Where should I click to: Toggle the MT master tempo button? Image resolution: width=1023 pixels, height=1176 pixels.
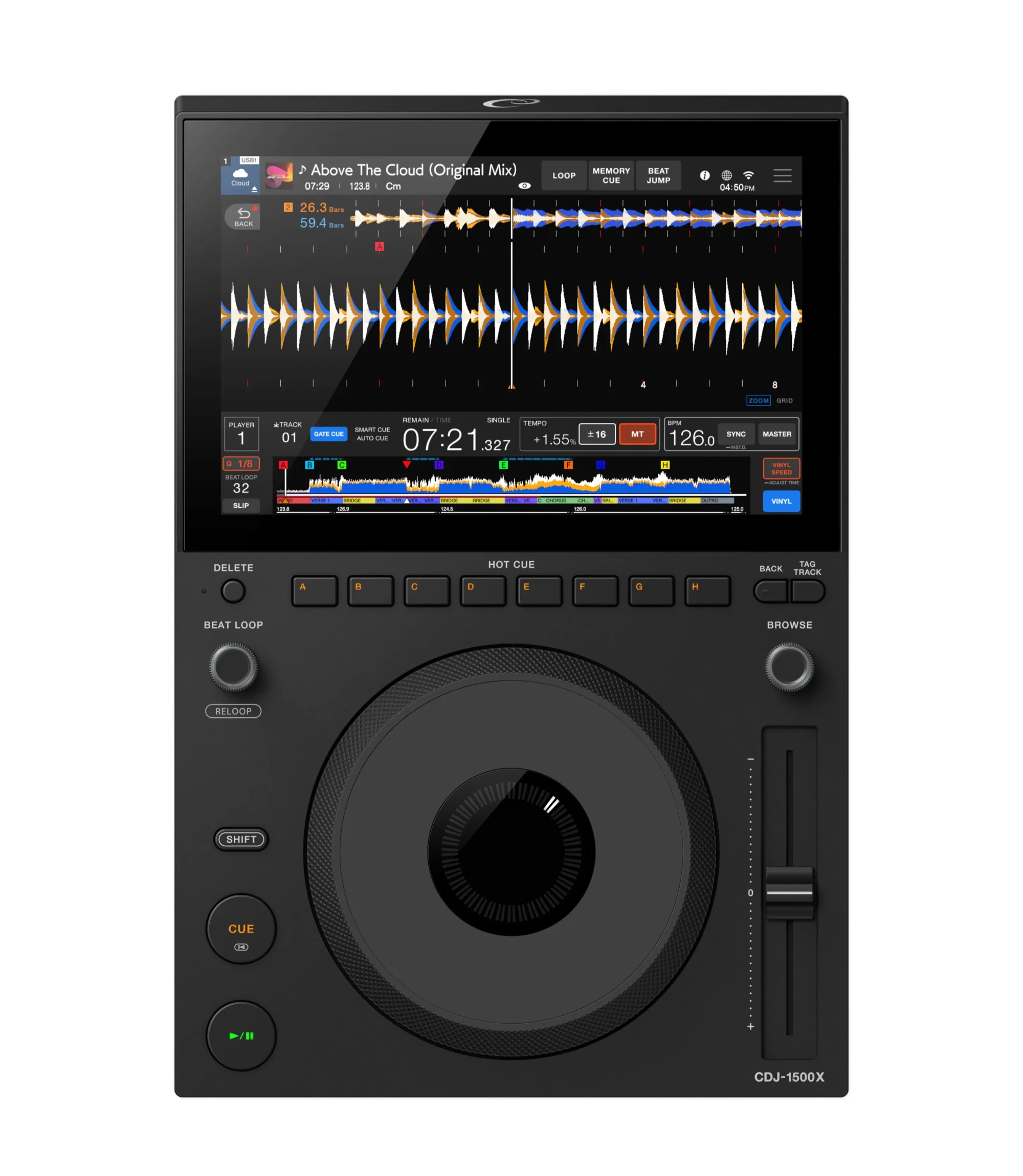[x=637, y=434]
